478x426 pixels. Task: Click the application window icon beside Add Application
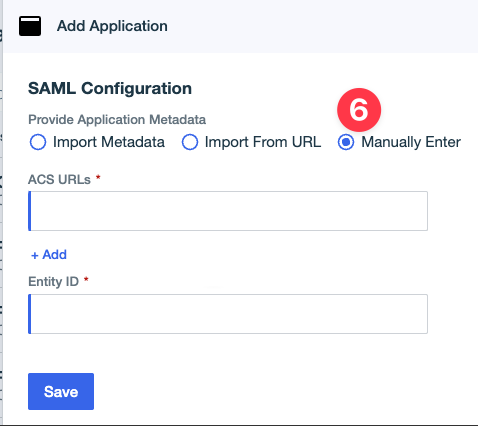(x=30, y=26)
